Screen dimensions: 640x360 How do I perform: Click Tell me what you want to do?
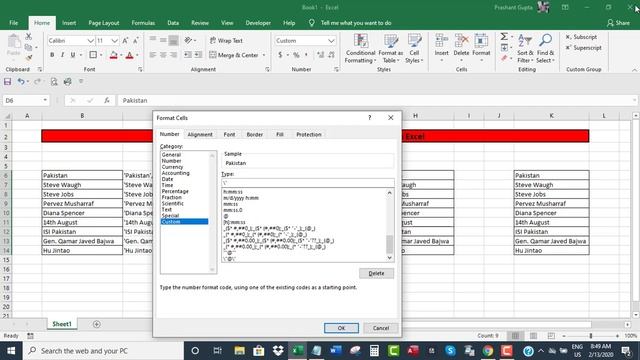[356, 23]
